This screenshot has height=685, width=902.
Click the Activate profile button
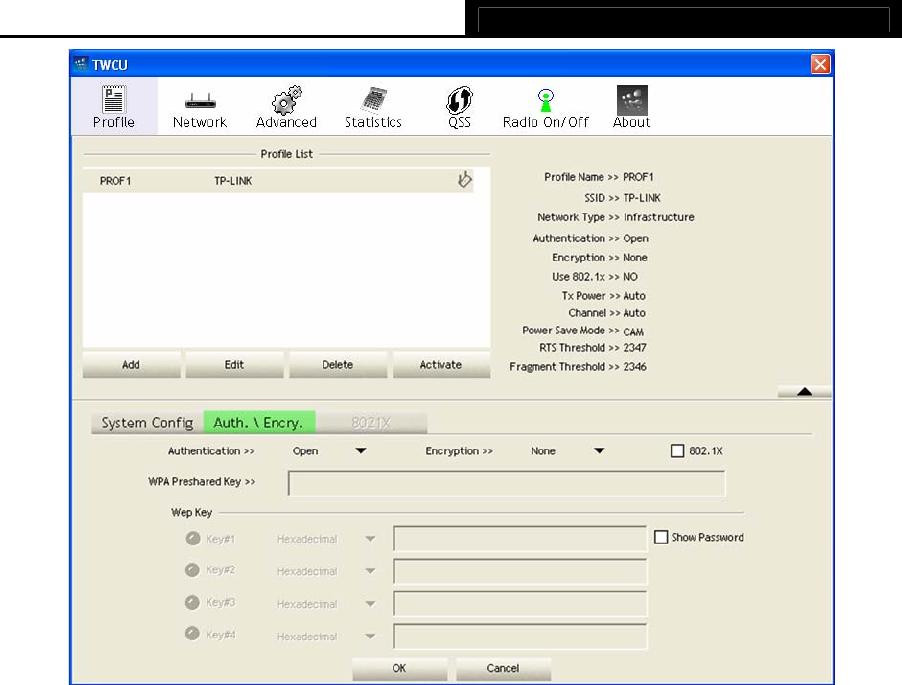point(441,365)
